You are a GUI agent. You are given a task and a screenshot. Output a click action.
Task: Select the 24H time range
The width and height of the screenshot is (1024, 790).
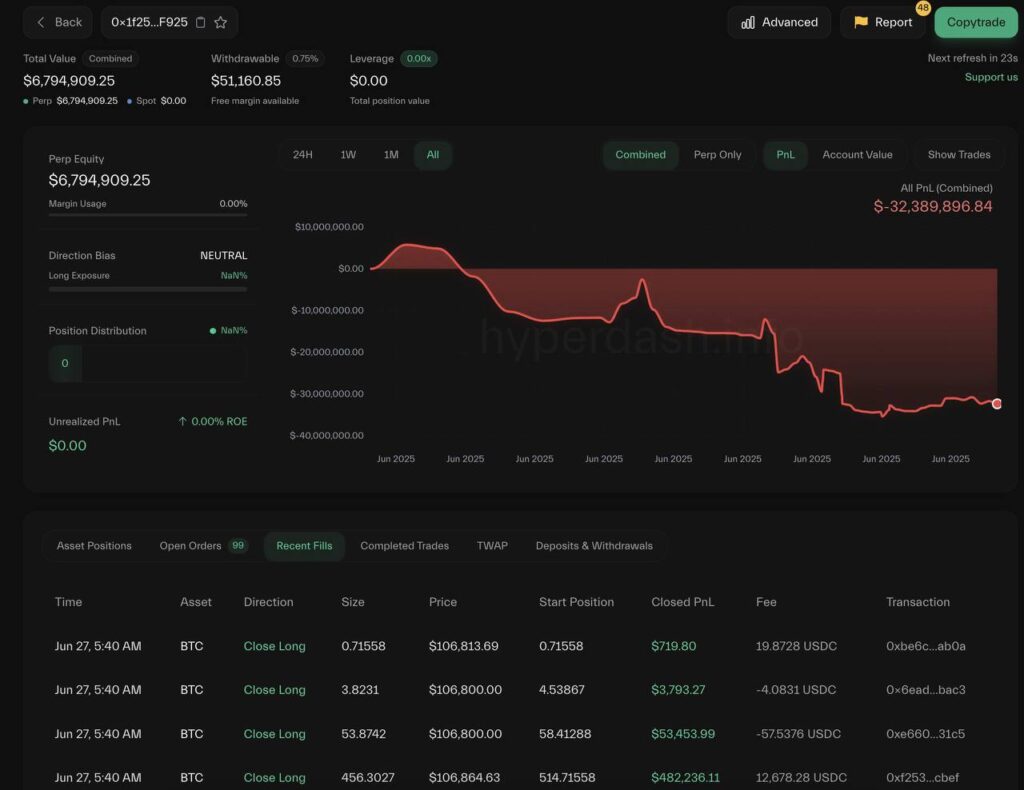click(302, 155)
